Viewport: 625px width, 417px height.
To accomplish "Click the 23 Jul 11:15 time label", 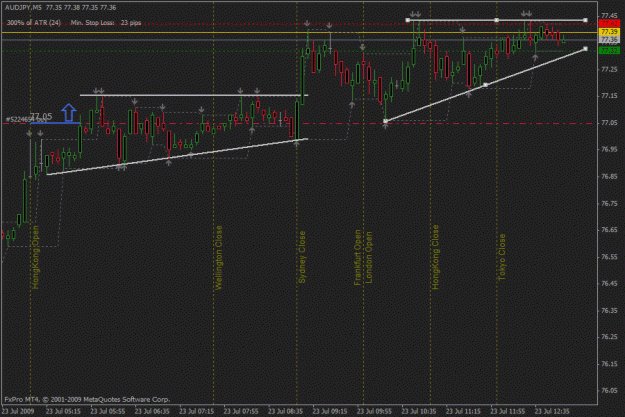I will [463, 411].
